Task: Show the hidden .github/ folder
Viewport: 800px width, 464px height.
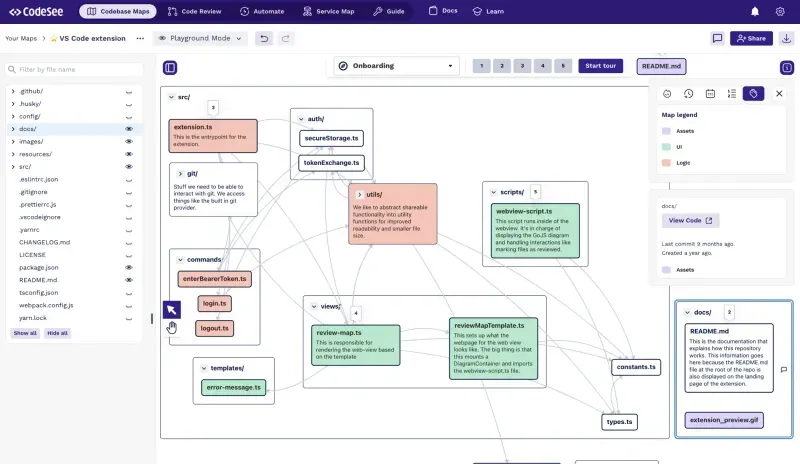Action: point(129,92)
